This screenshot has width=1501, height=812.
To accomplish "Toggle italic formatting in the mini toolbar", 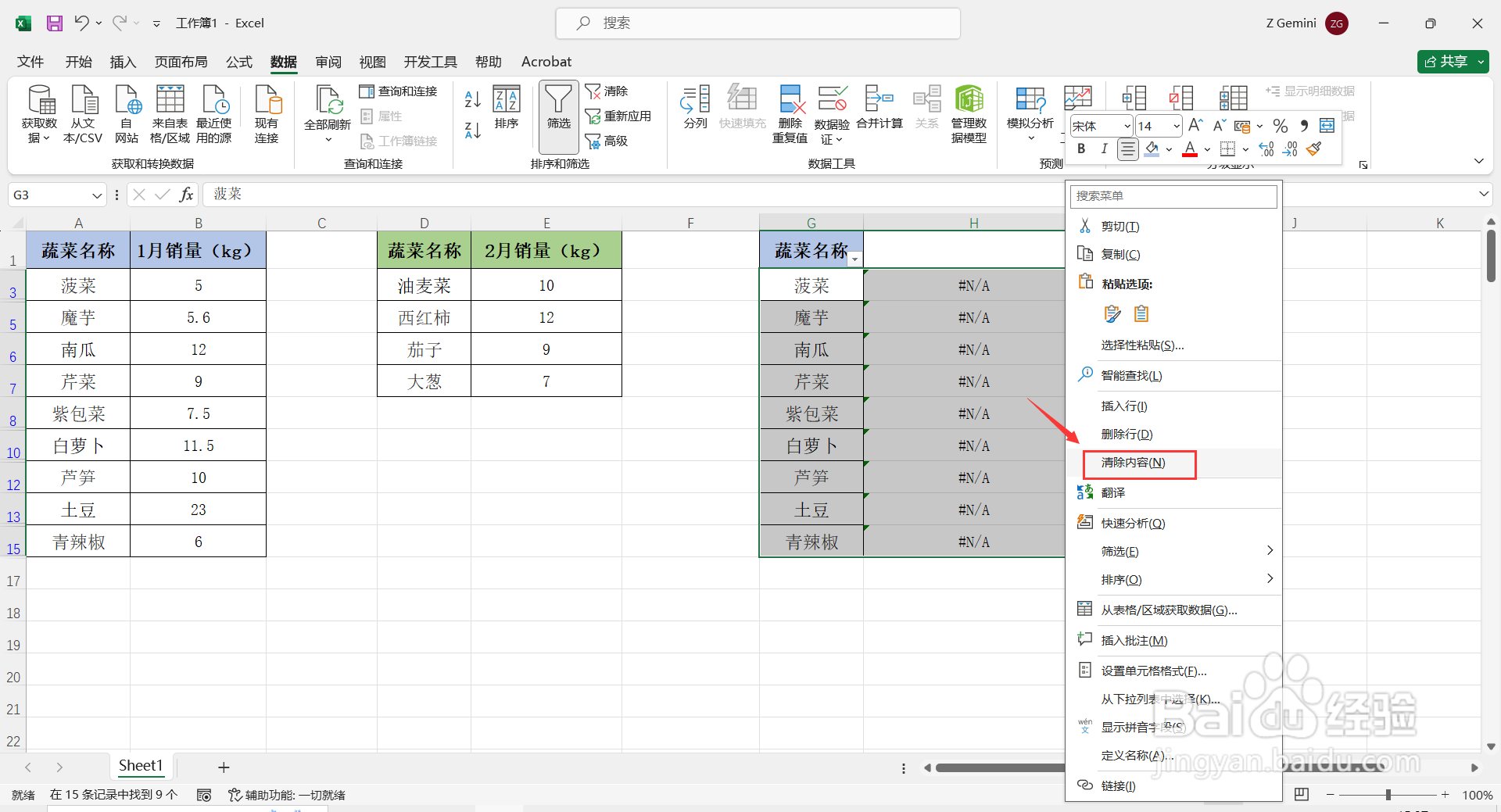I will coord(1104,148).
